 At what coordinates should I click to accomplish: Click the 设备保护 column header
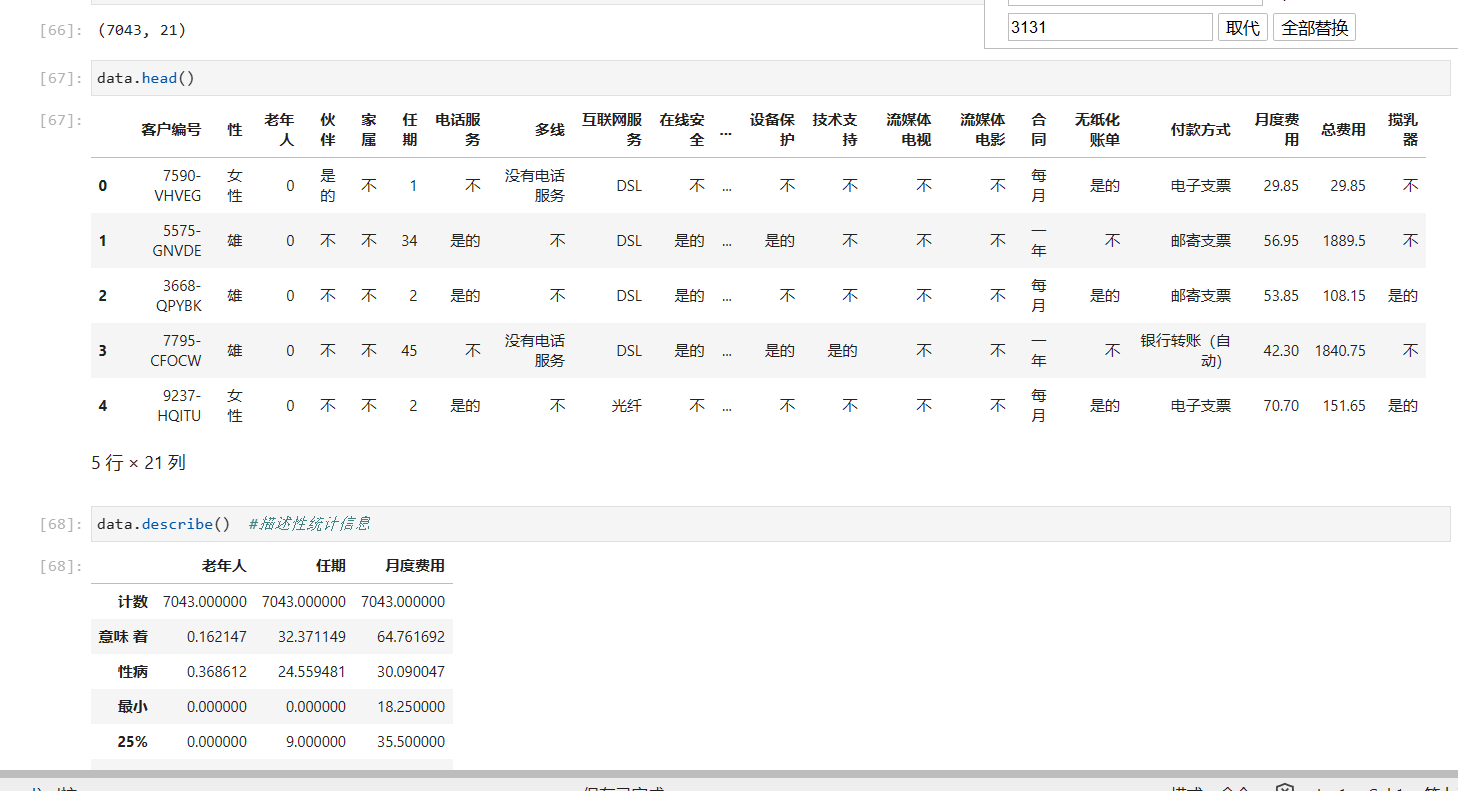point(772,129)
